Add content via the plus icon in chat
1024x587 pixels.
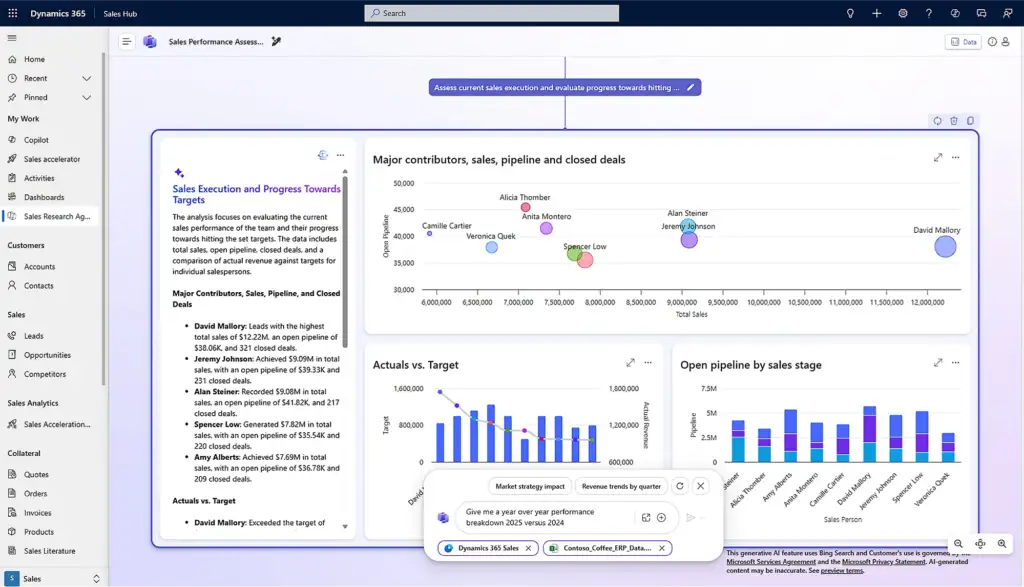pyautogui.click(x=661, y=518)
